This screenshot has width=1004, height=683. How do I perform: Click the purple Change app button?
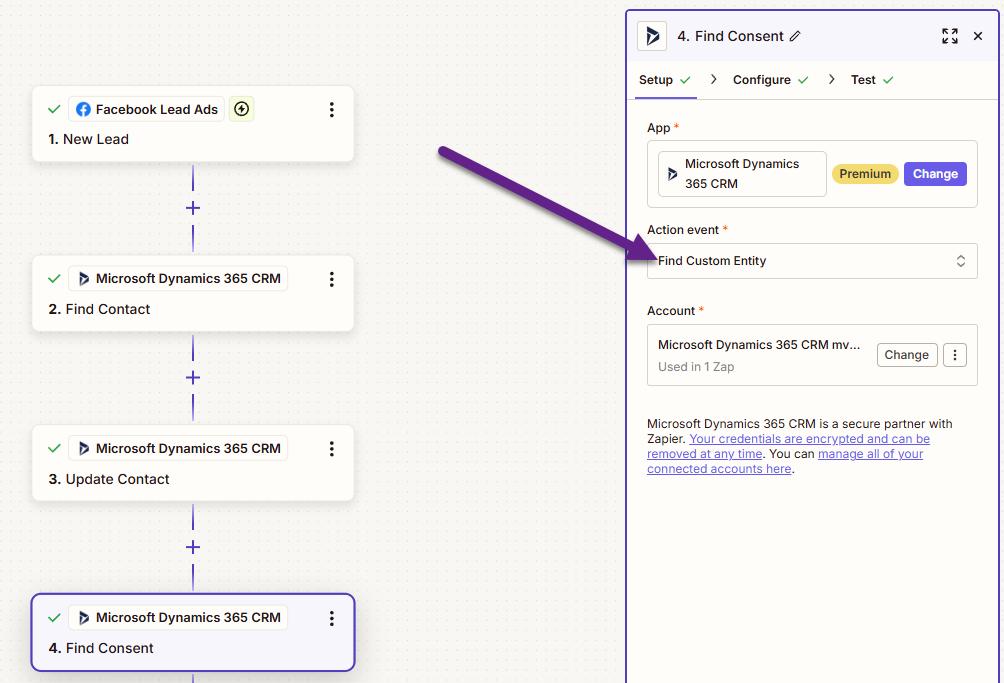pyautogui.click(x=935, y=174)
